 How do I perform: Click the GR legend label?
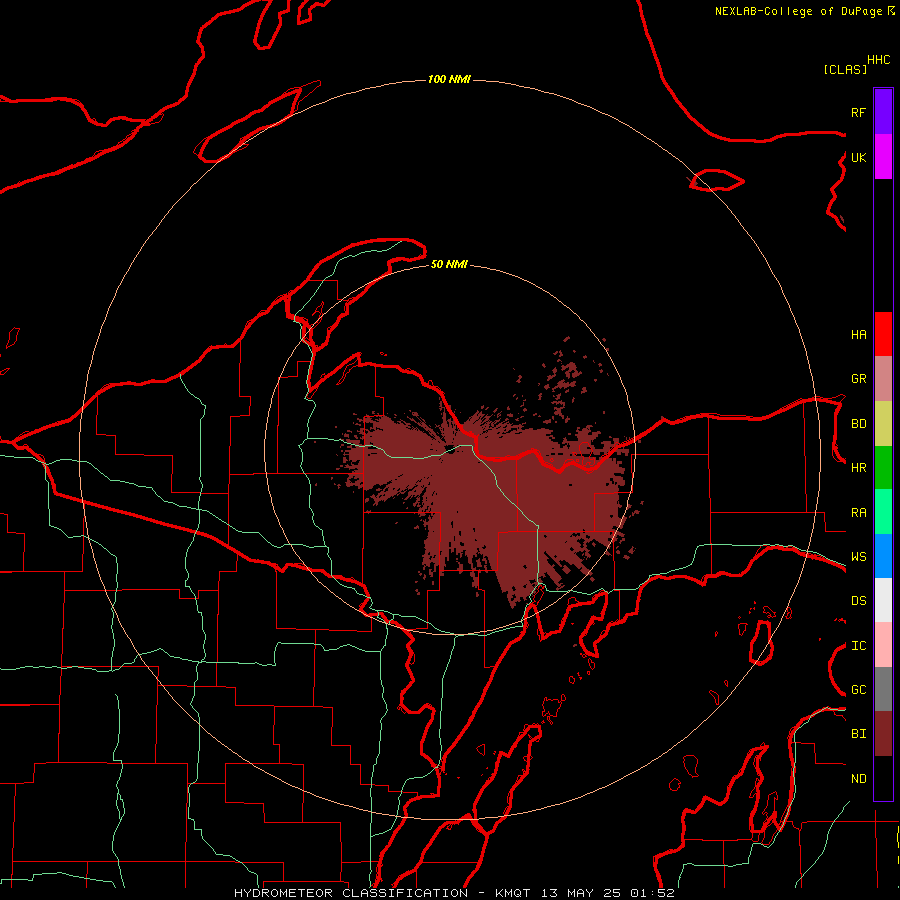pos(858,379)
